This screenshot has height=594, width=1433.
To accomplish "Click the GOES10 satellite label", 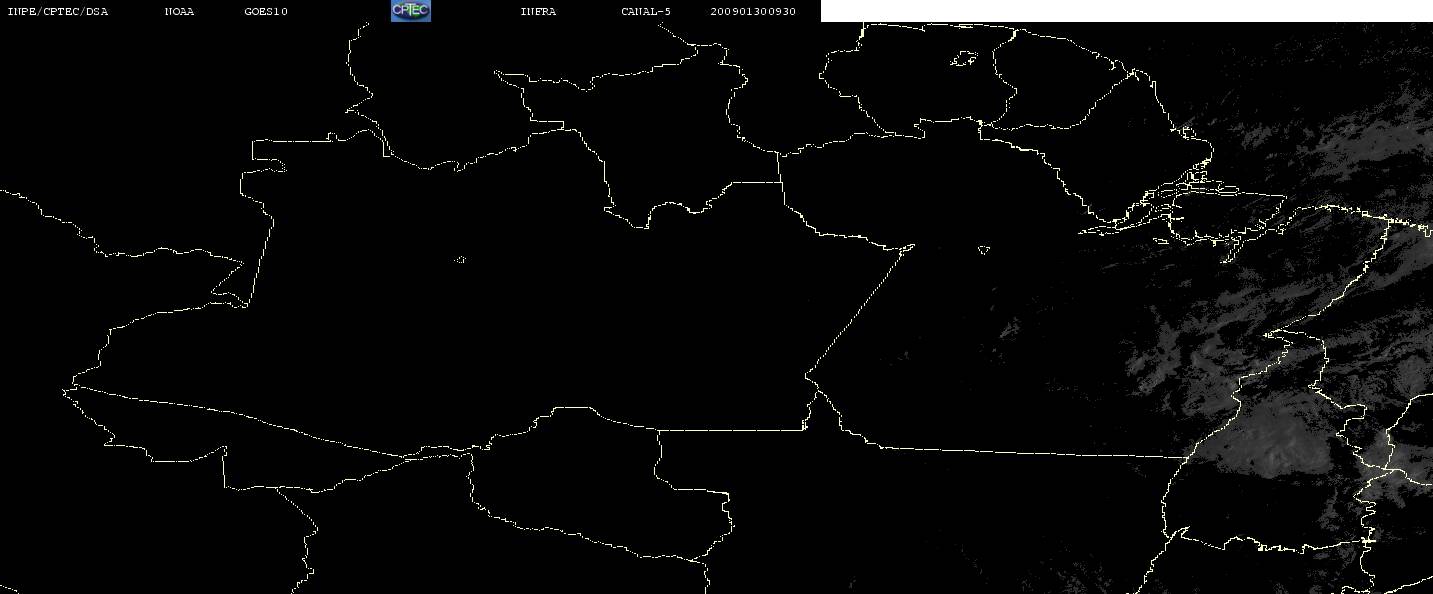I will click(x=266, y=12).
